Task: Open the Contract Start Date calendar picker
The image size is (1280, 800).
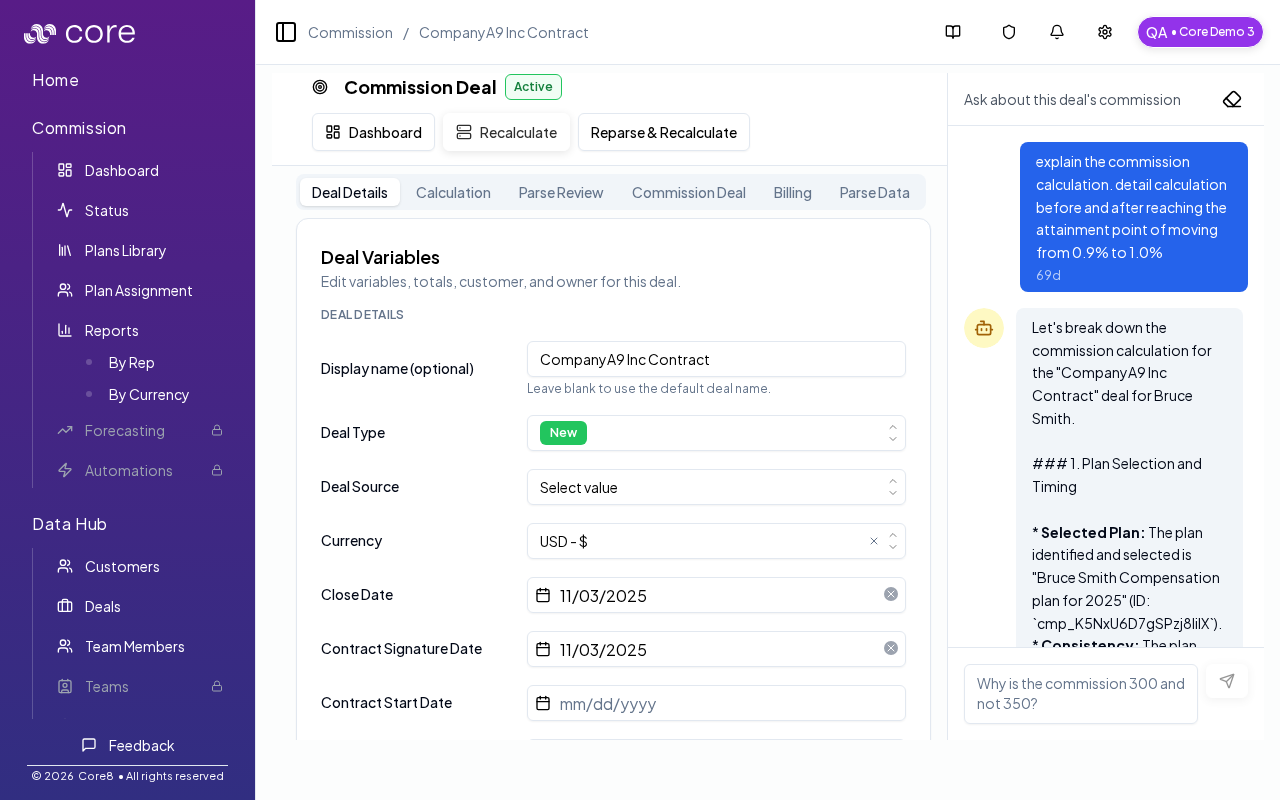Action: [x=543, y=703]
